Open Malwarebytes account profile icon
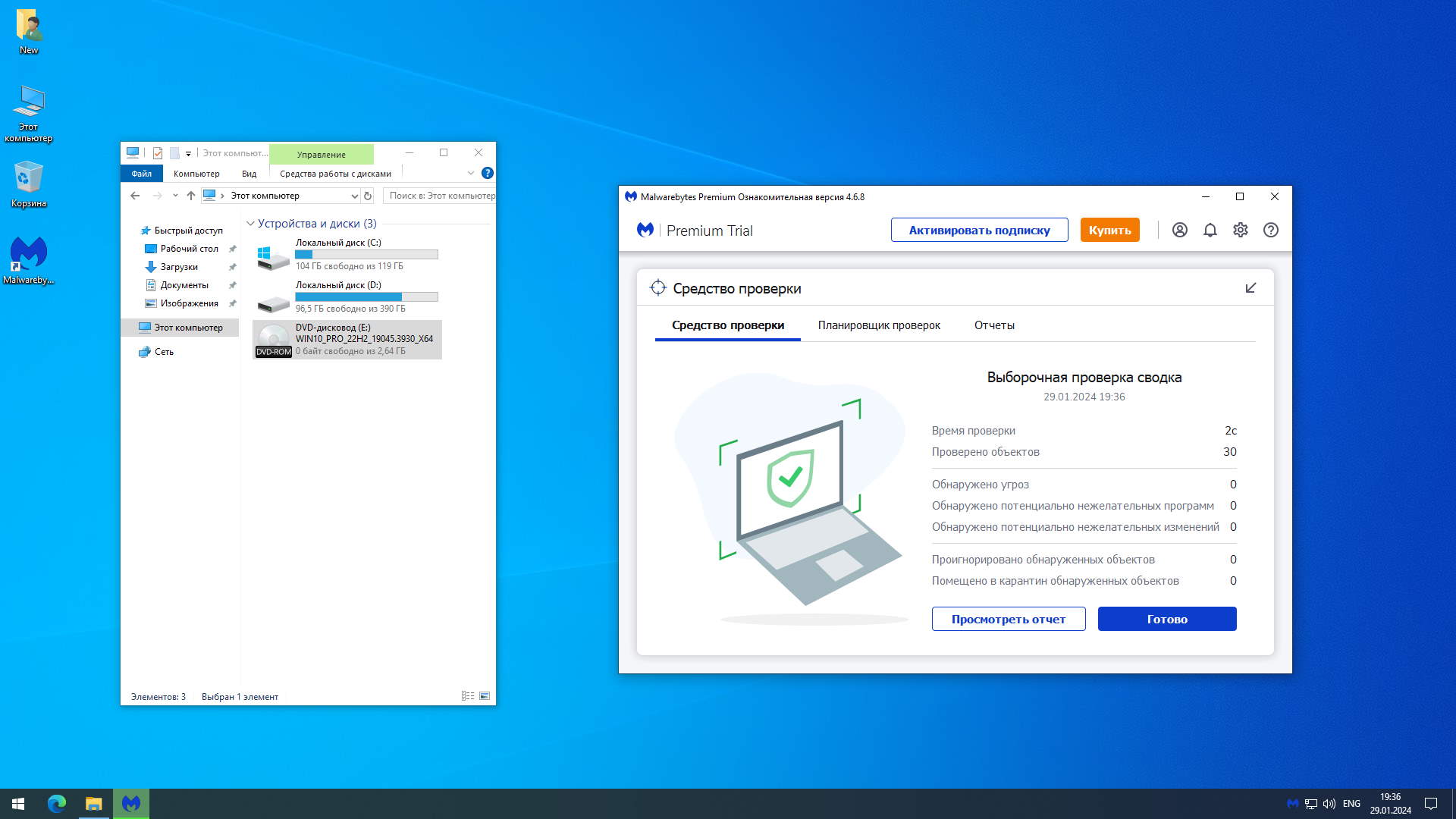 point(1179,230)
